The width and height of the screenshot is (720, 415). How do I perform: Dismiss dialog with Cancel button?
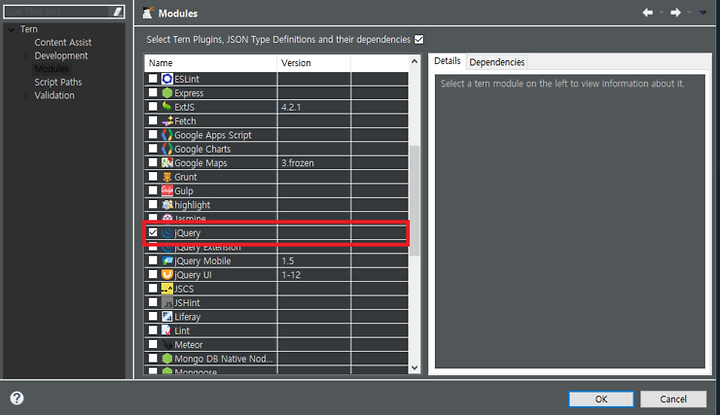[673, 399]
